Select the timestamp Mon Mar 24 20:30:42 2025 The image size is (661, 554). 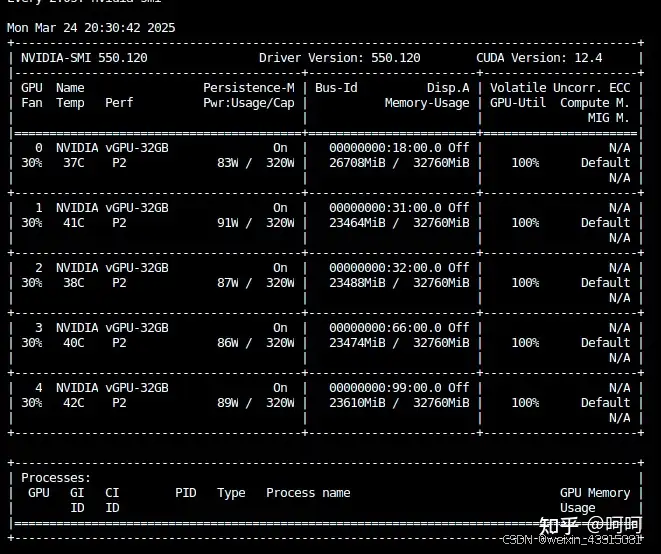pyautogui.click(x=91, y=28)
